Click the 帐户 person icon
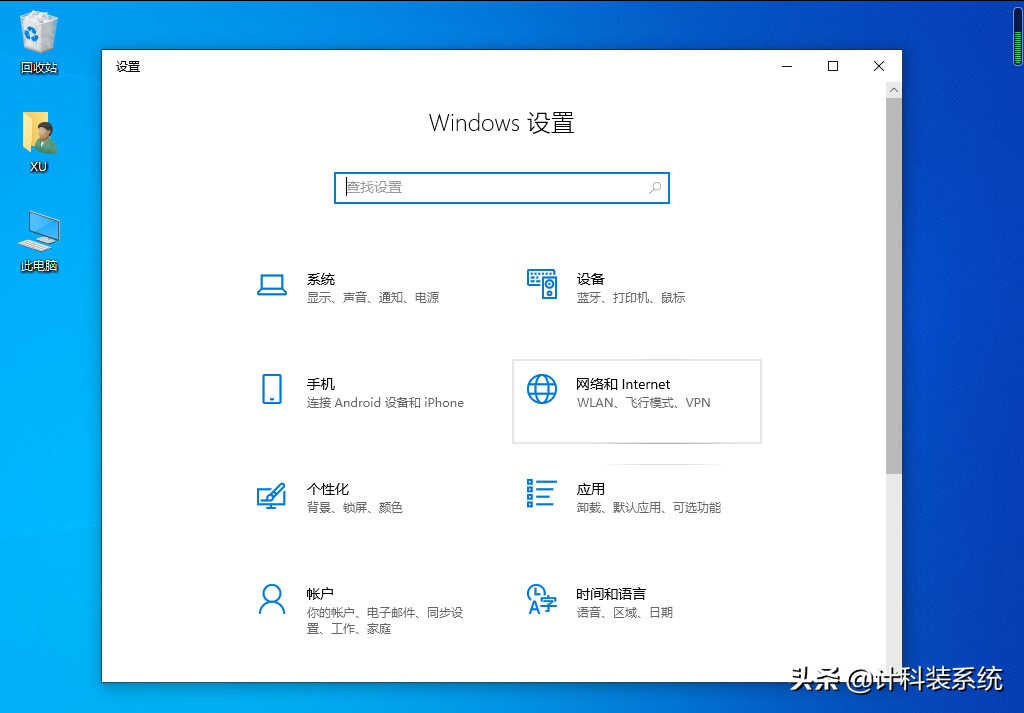This screenshot has width=1024, height=713. (x=272, y=599)
